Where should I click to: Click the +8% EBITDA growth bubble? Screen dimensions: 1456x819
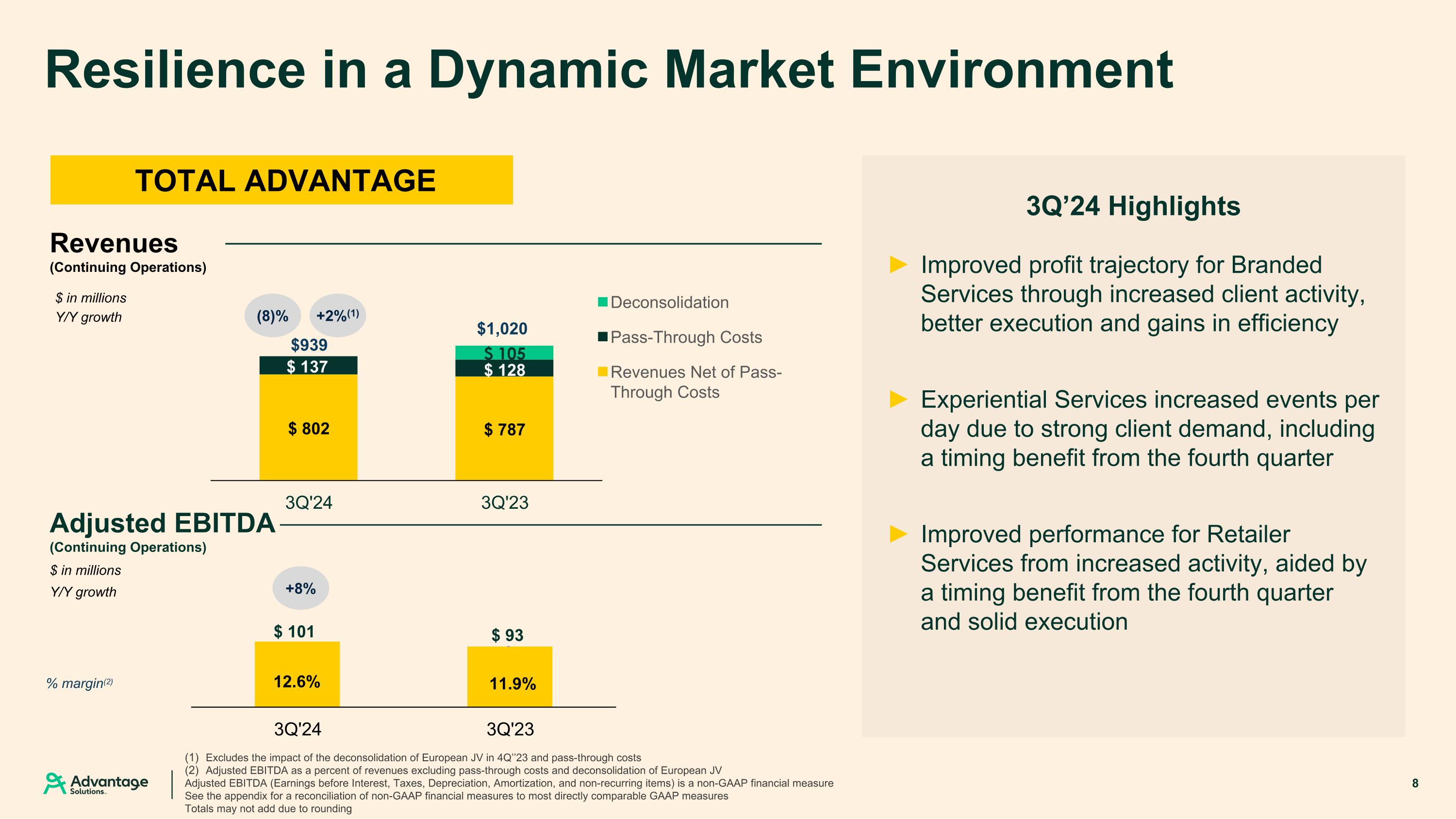pos(300,588)
